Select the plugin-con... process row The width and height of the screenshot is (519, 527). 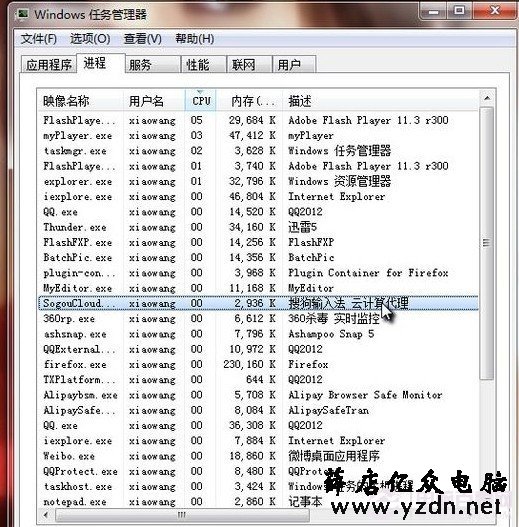258,273
